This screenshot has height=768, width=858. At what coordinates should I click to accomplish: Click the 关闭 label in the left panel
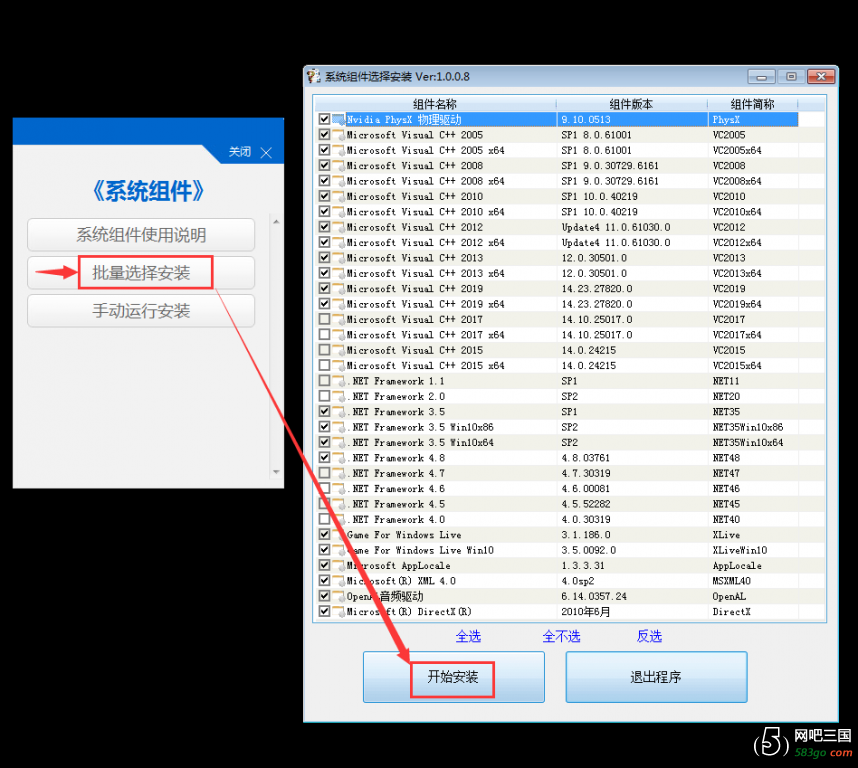(240, 152)
